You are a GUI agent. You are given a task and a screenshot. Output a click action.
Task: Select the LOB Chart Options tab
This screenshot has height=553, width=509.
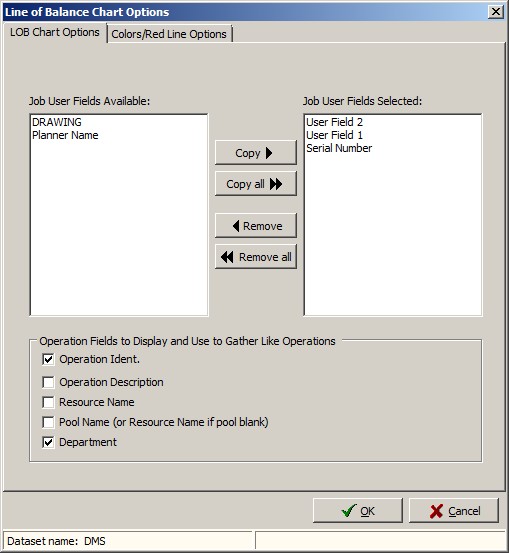tap(55, 32)
